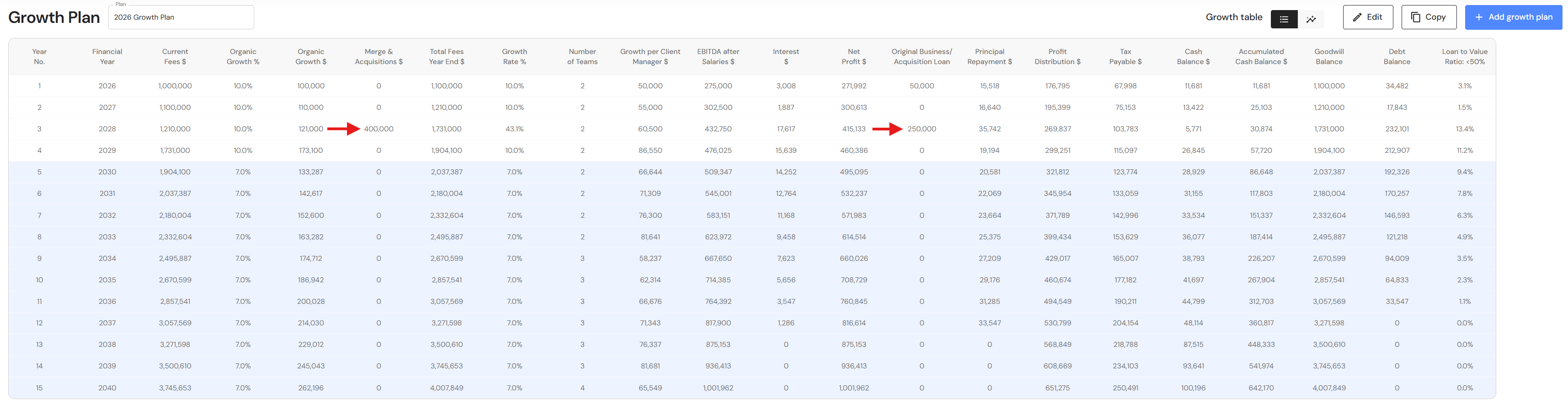Click the Goodwill Balance column header
The height and width of the screenshot is (416, 1568).
pyautogui.click(x=1329, y=57)
